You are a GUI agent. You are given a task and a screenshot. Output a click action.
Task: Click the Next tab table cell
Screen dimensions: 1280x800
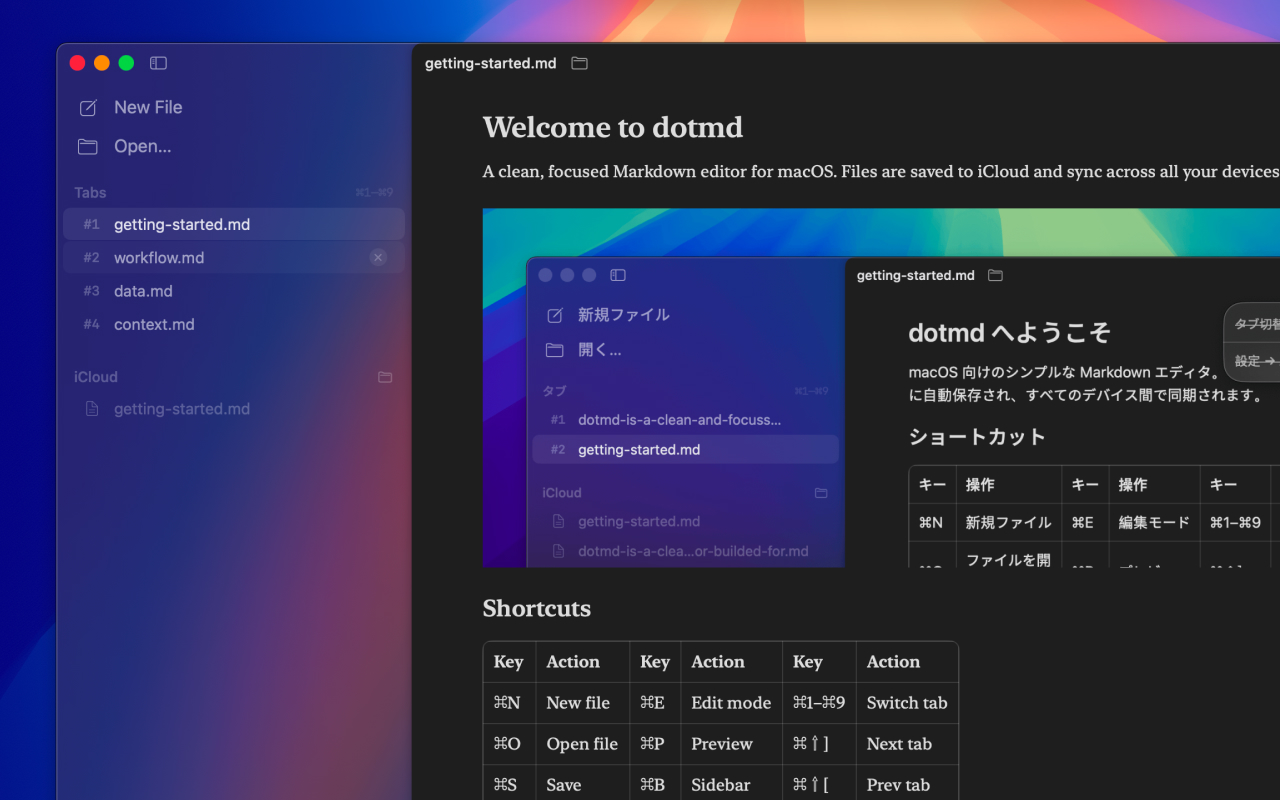pyautogui.click(x=907, y=744)
